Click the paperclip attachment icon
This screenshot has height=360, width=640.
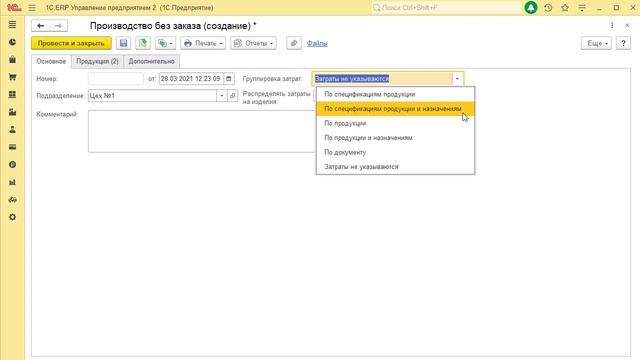[x=294, y=43]
